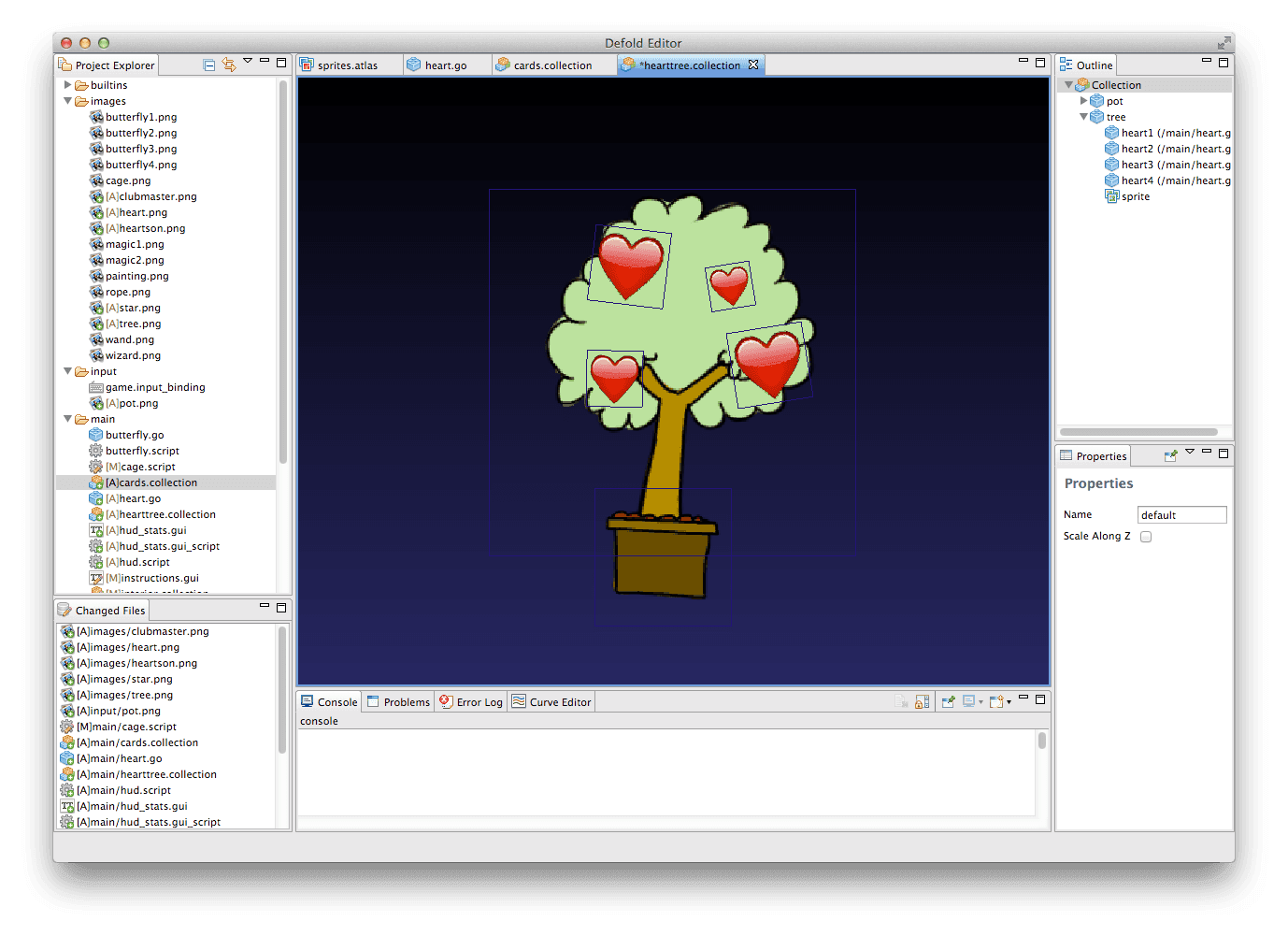Toggle the Scale Along Z checkbox
Viewport: 1288px width, 936px height.
1146,536
